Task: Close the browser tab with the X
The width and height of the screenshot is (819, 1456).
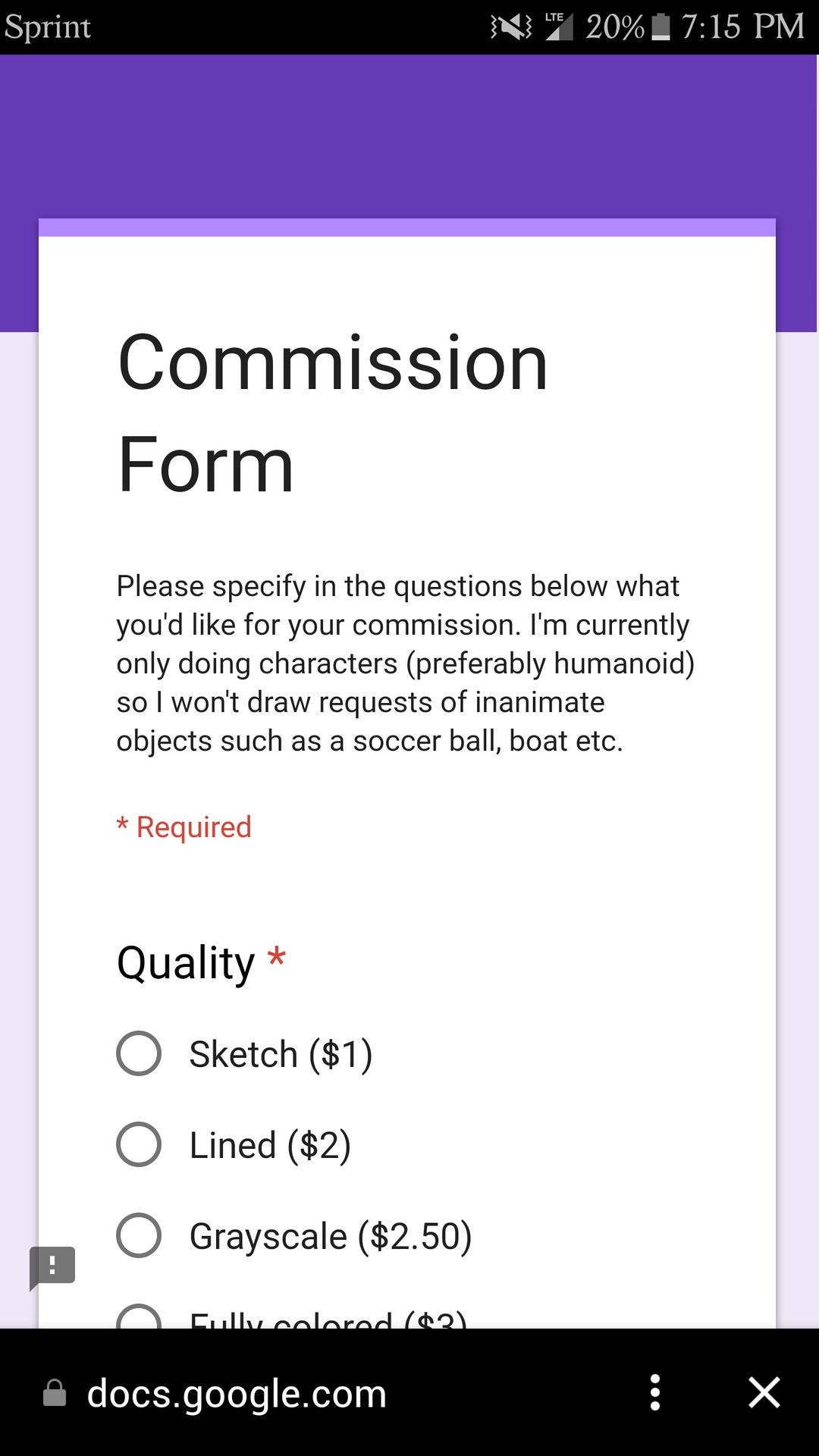Action: point(764,1393)
